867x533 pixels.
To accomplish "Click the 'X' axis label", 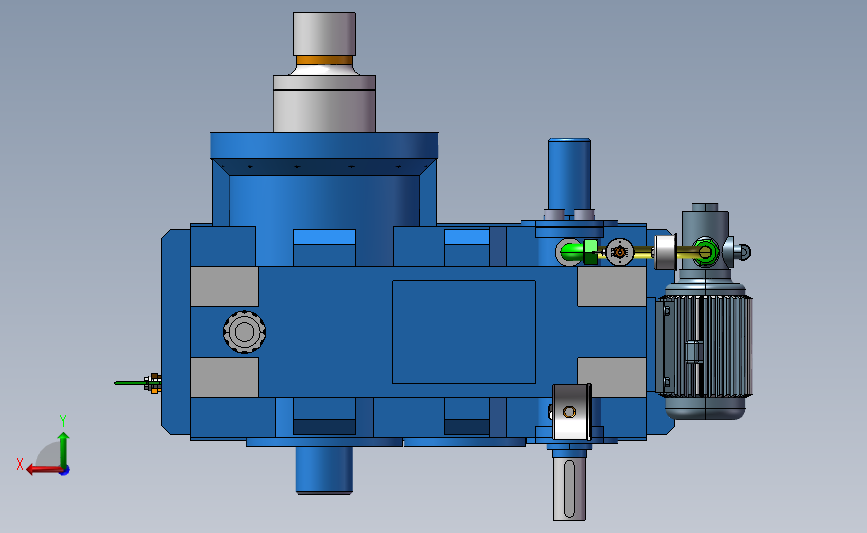I will 20,464.
